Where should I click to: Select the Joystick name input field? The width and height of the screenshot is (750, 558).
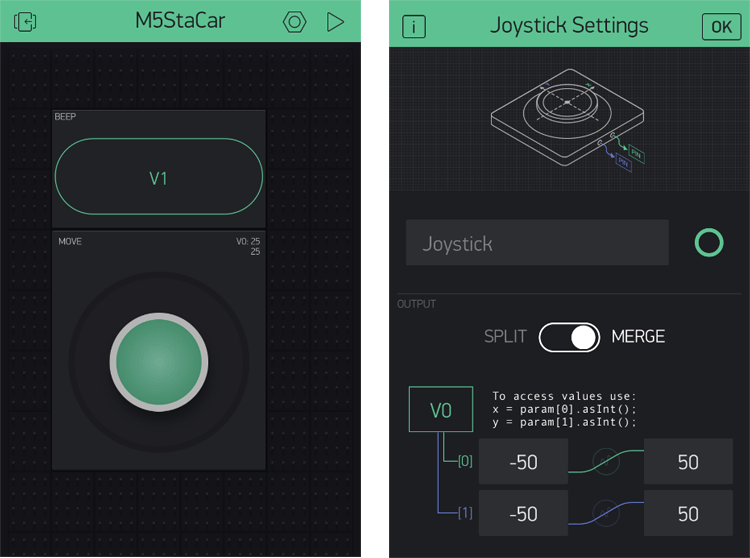coord(537,242)
